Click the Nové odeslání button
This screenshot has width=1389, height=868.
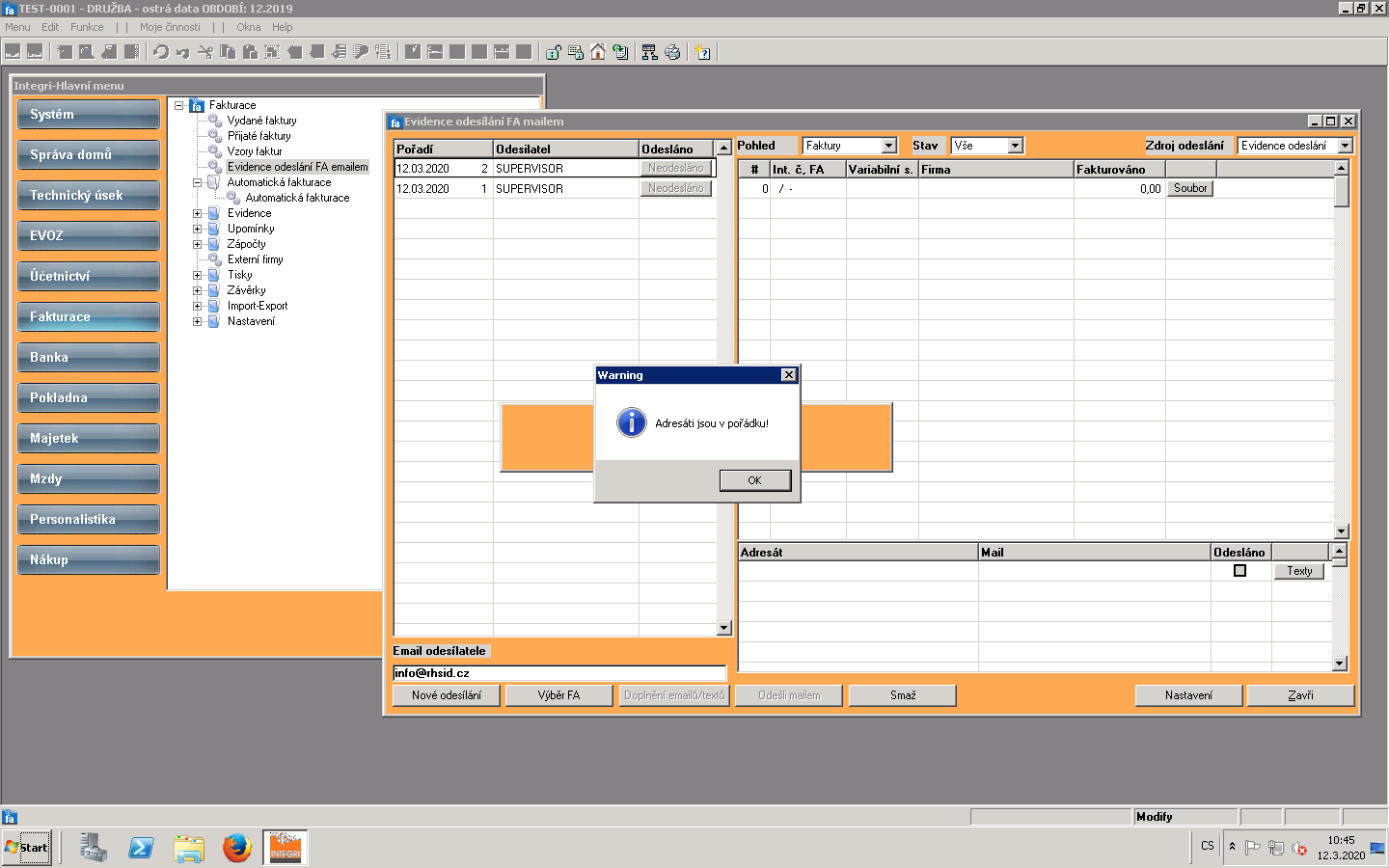tap(447, 695)
